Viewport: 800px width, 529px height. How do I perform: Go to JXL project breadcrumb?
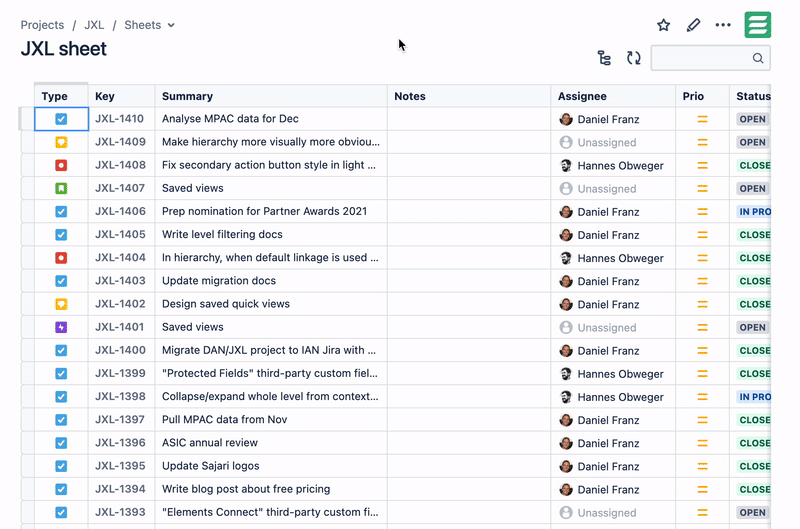coord(94,25)
